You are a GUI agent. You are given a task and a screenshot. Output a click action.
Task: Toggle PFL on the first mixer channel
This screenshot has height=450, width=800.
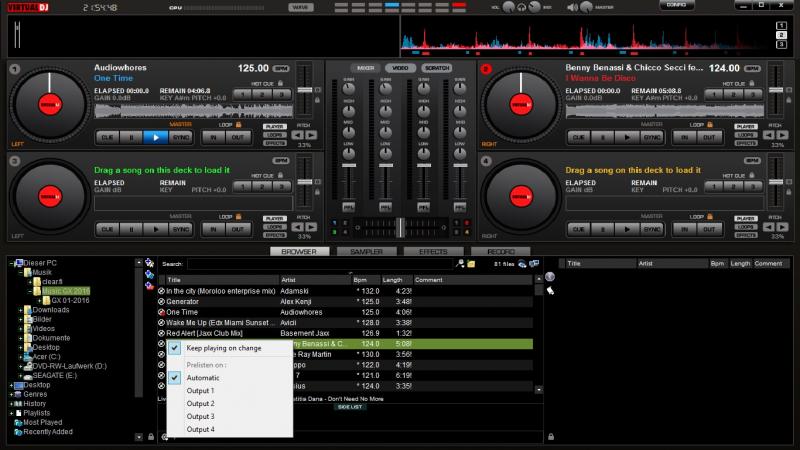348,207
